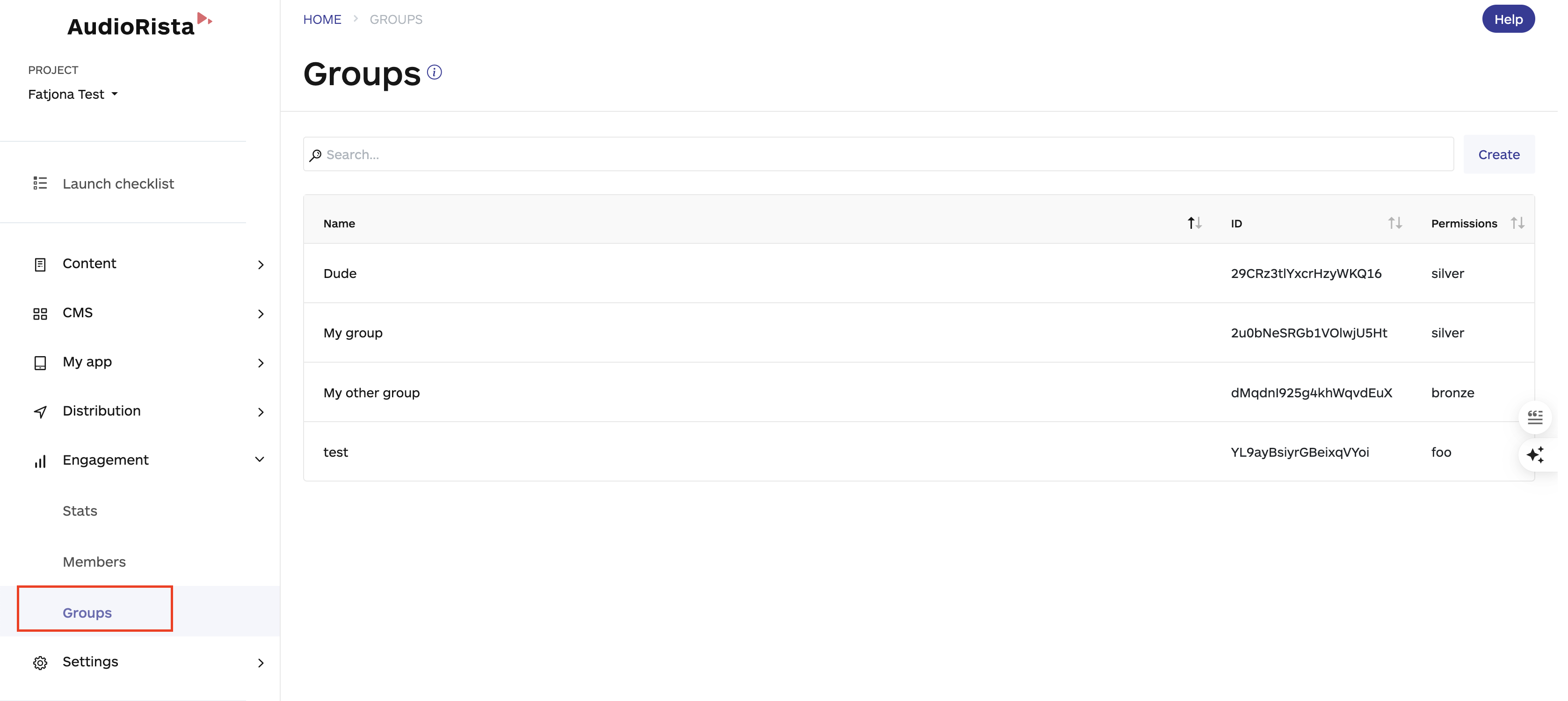
Task: Open the floating AI sparkles assistant
Action: (x=1536, y=455)
